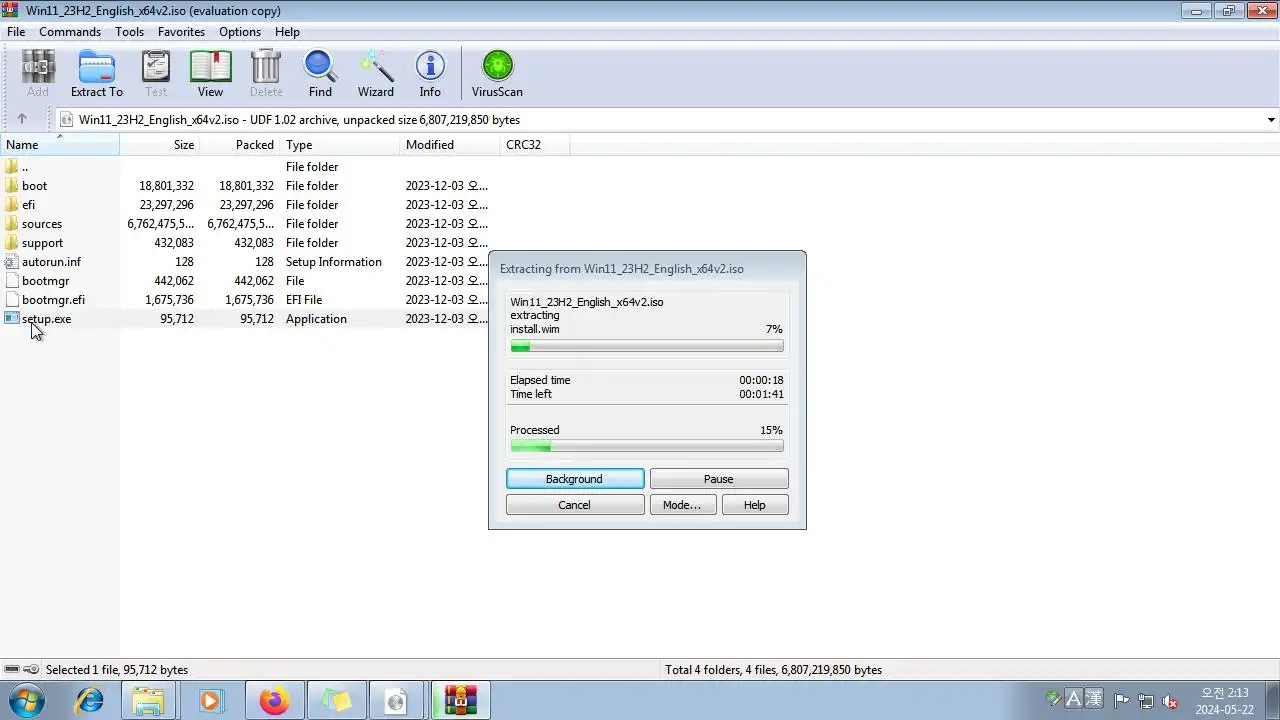Select the bootmgr.efi file icon

point(12,299)
